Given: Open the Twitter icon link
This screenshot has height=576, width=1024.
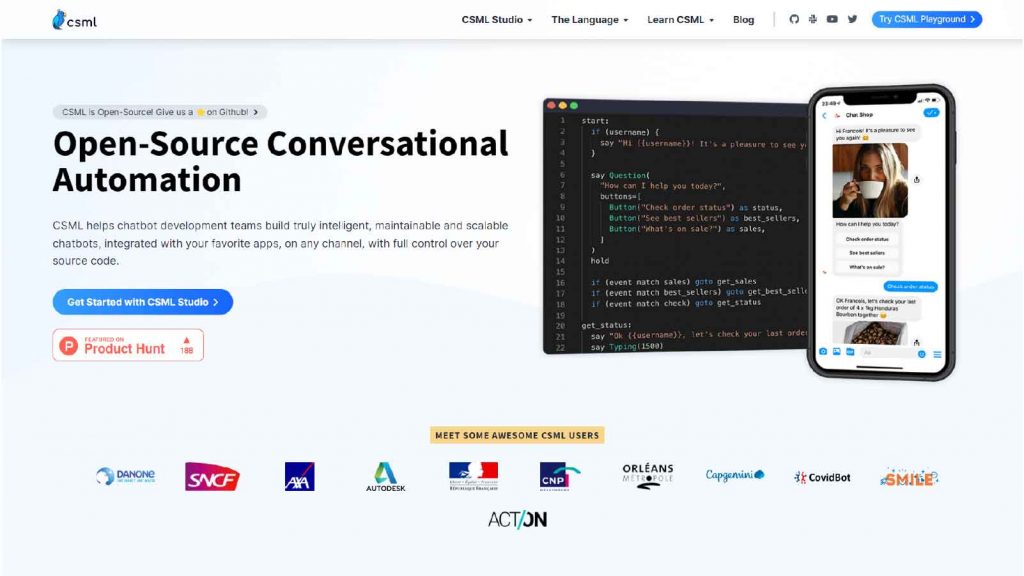Looking at the screenshot, I should tap(852, 20).
